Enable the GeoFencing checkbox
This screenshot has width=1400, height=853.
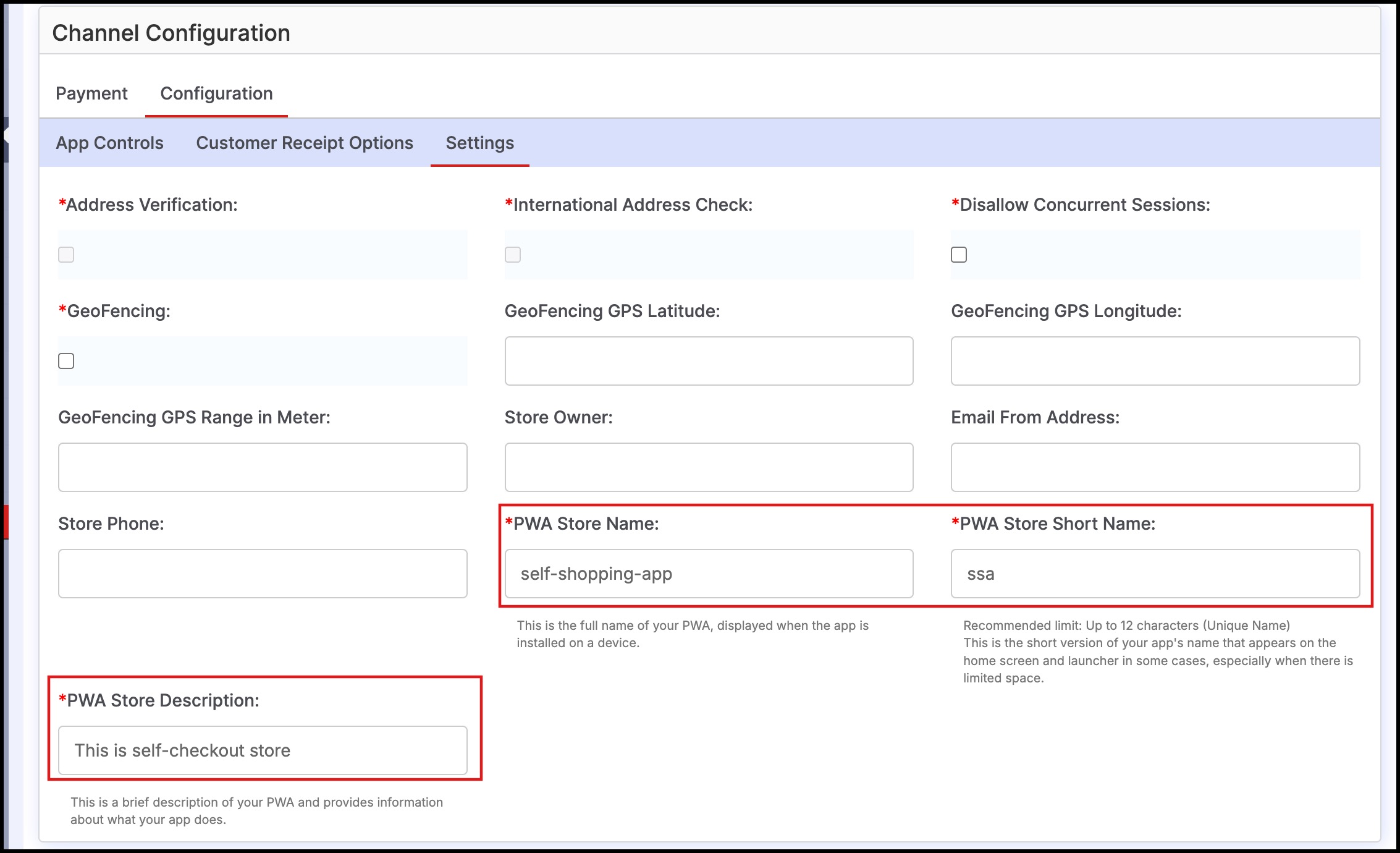66,361
